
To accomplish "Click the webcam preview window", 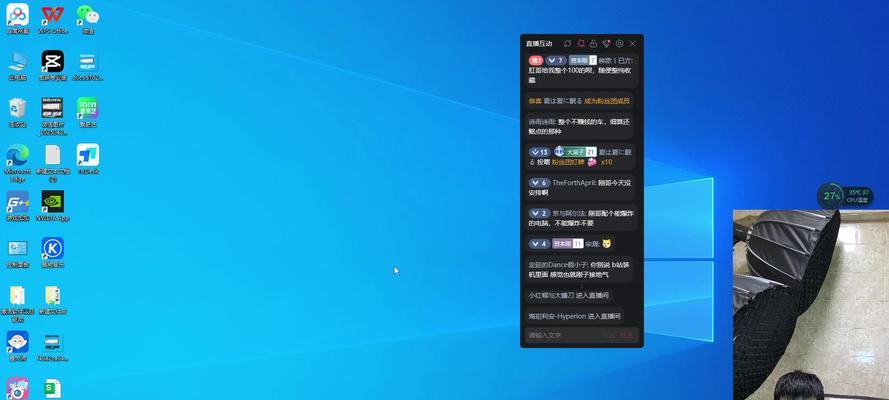I will coord(811,305).
